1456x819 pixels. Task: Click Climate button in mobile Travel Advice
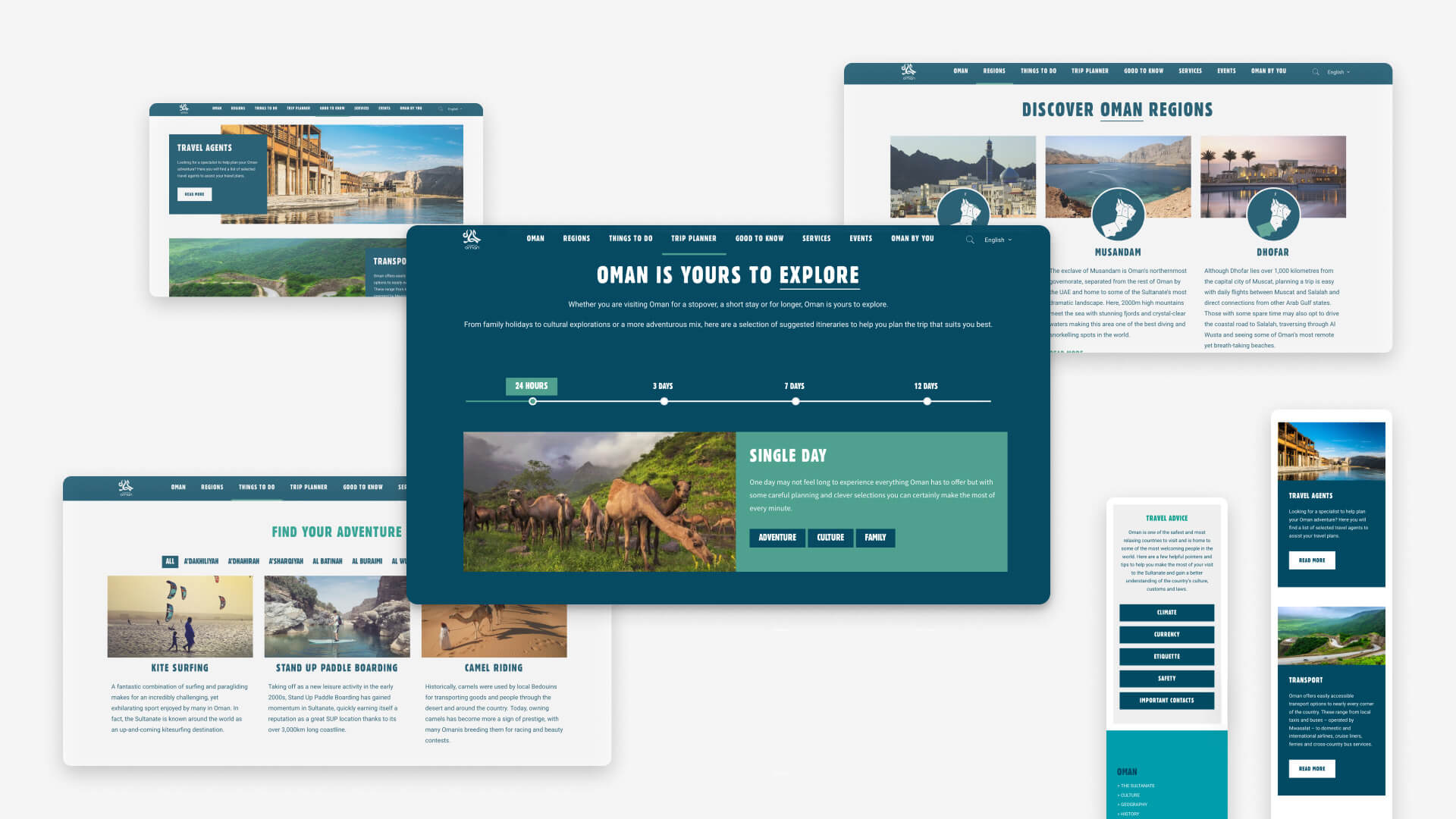click(1166, 613)
